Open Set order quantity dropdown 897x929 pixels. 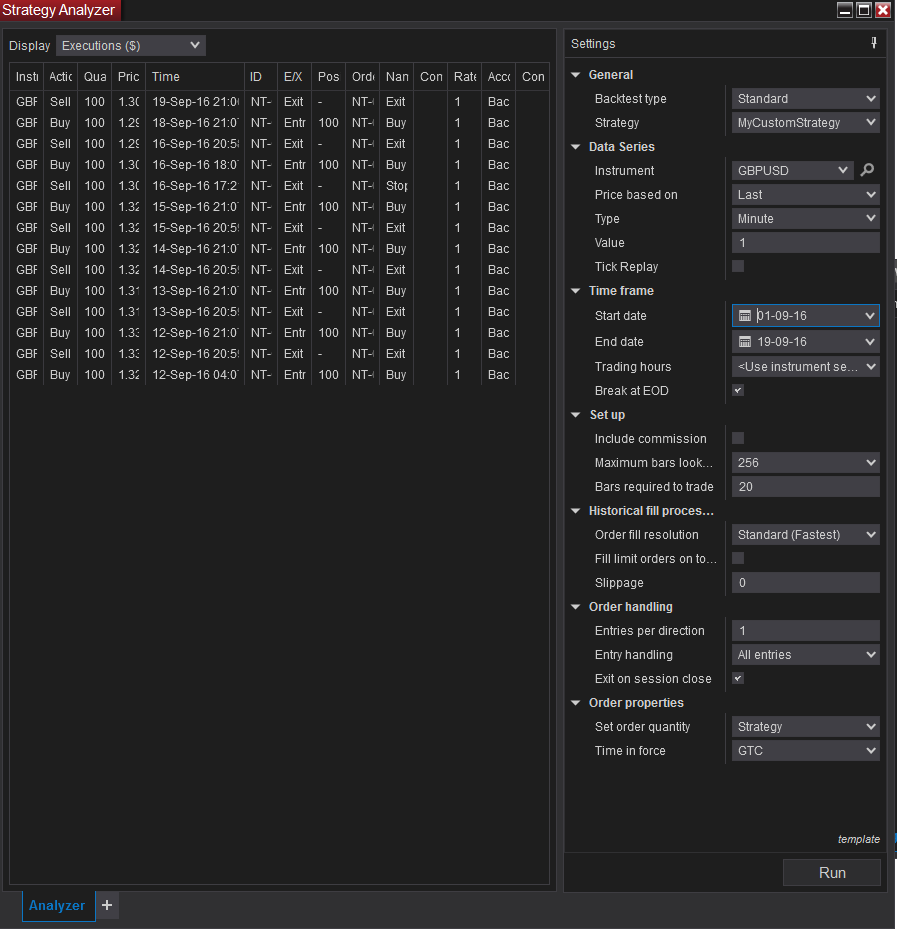click(x=805, y=726)
